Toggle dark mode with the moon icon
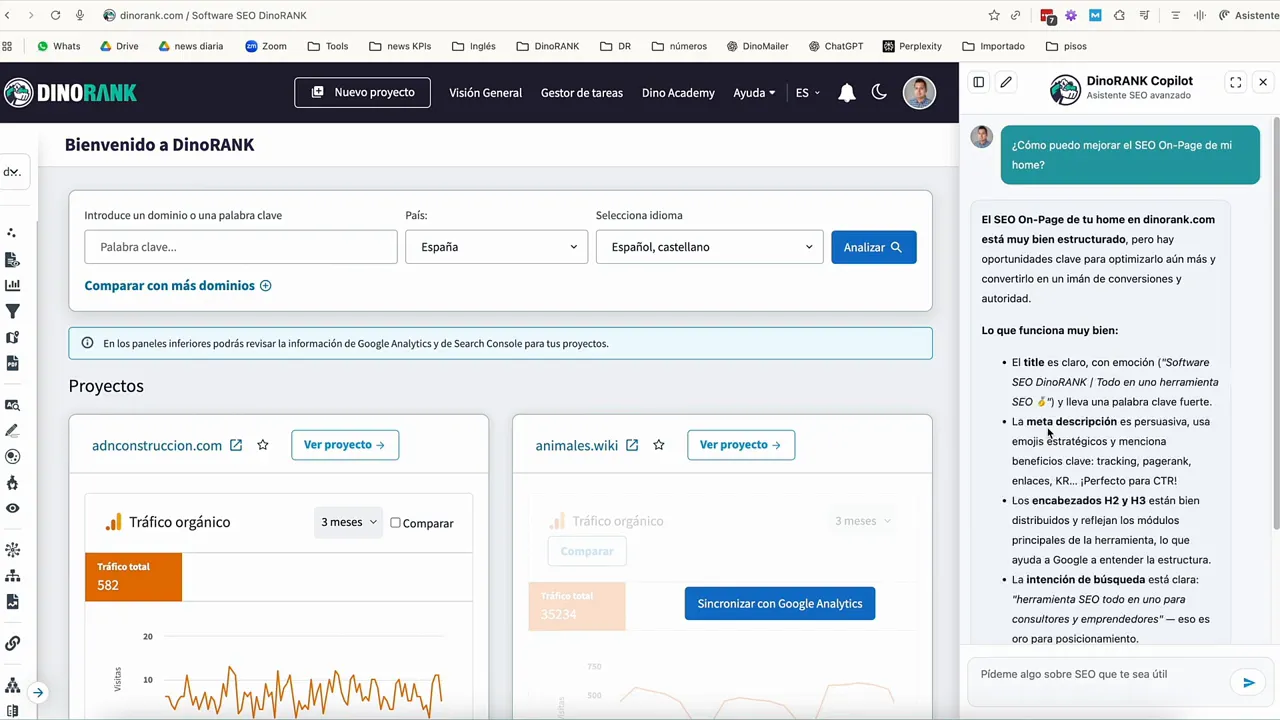Viewport: 1280px width, 720px height. click(x=879, y=92)
